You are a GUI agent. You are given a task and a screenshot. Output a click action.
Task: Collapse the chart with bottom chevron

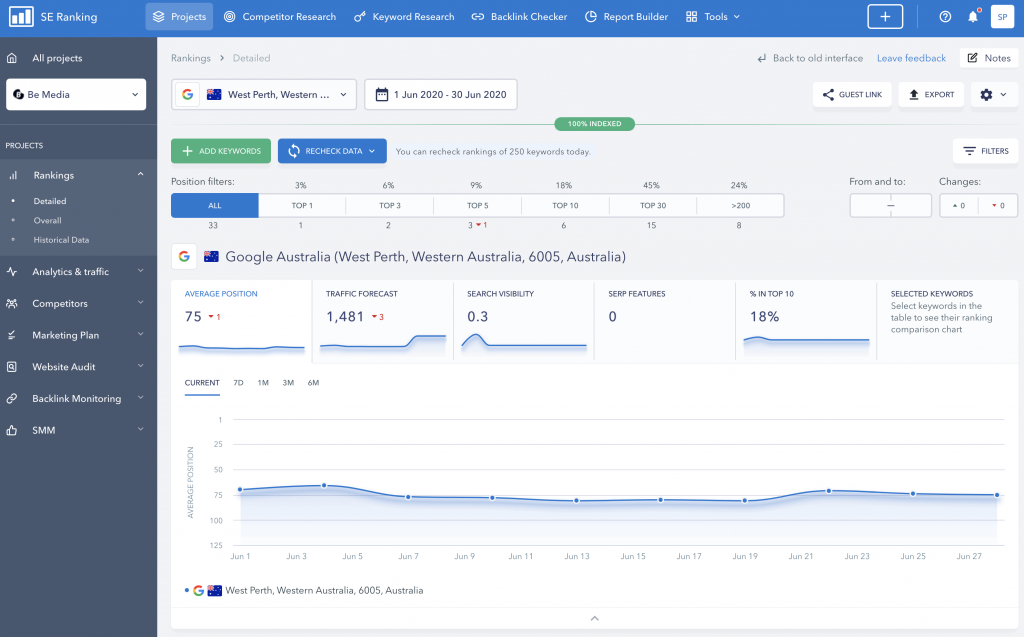pyautogui.click(x=594, y=619)
